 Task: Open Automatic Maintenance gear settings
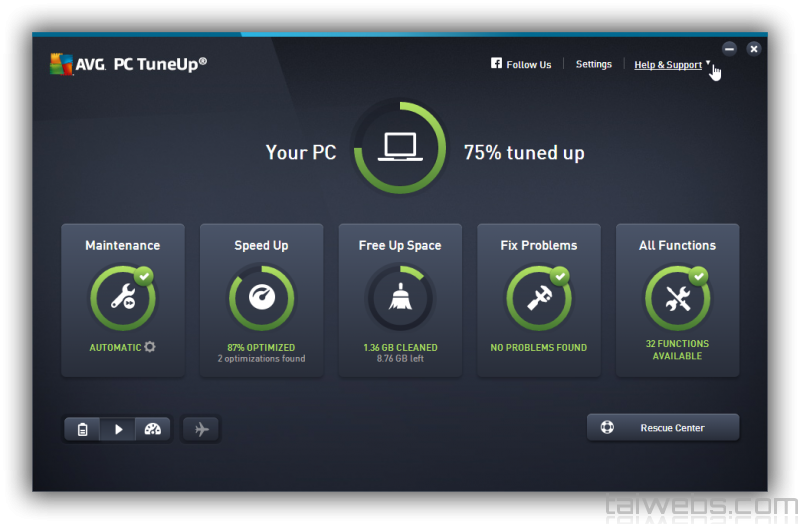pos(150,347)
